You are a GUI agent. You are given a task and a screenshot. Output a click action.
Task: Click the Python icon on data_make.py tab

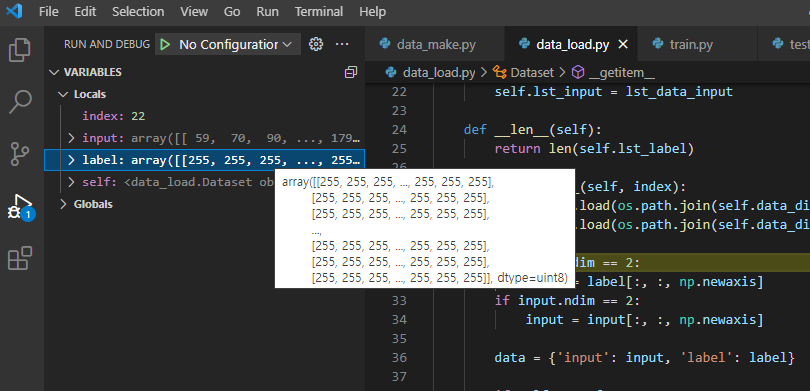tap(384, 44)
